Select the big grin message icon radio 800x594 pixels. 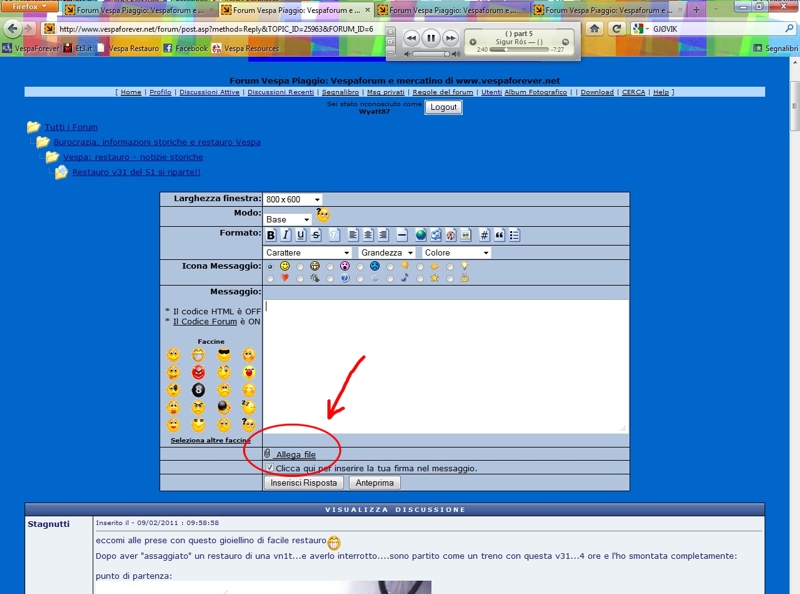300,266
